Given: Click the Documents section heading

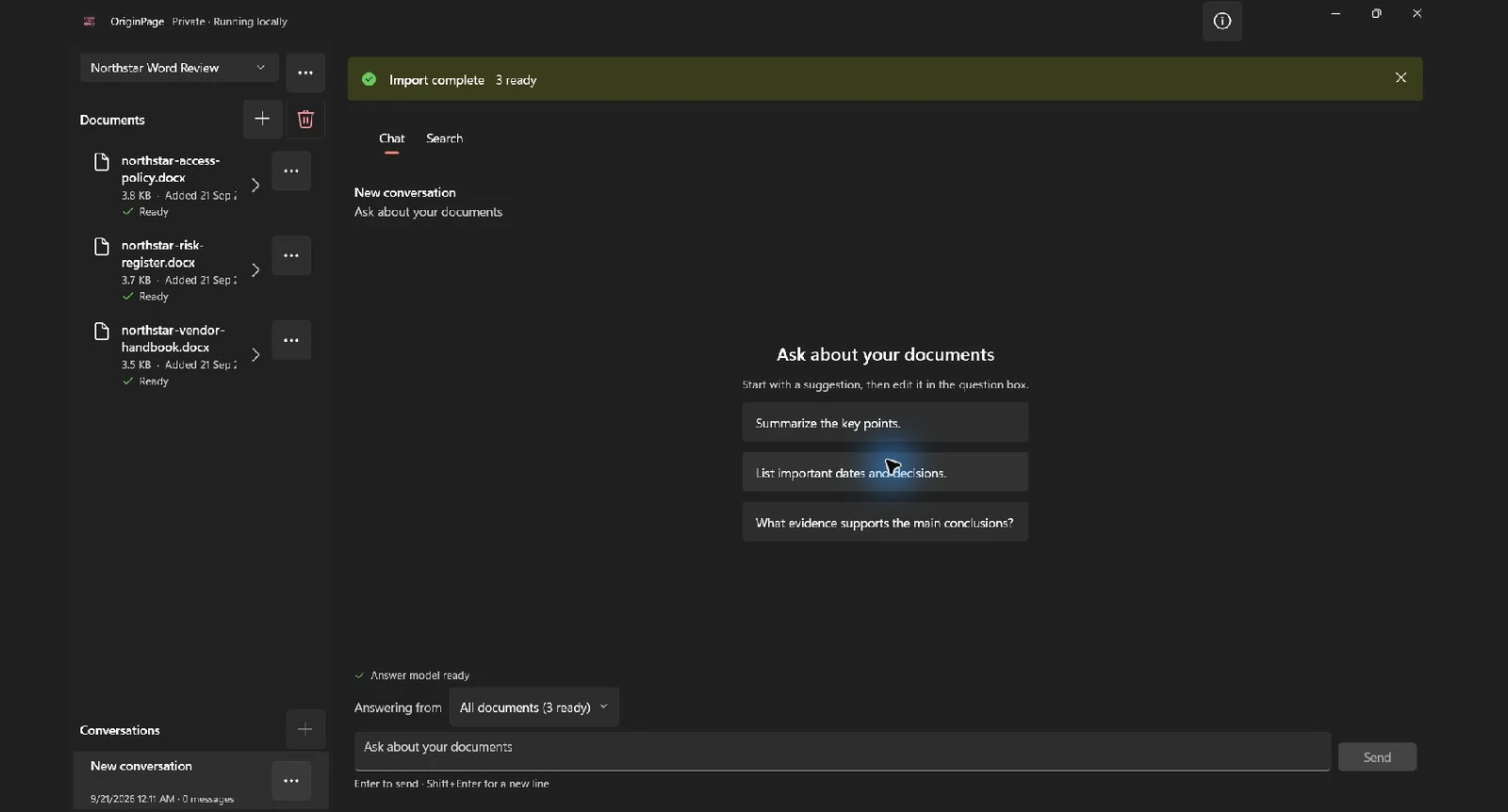Looking at the screenshot, I should tap(112, 120).
